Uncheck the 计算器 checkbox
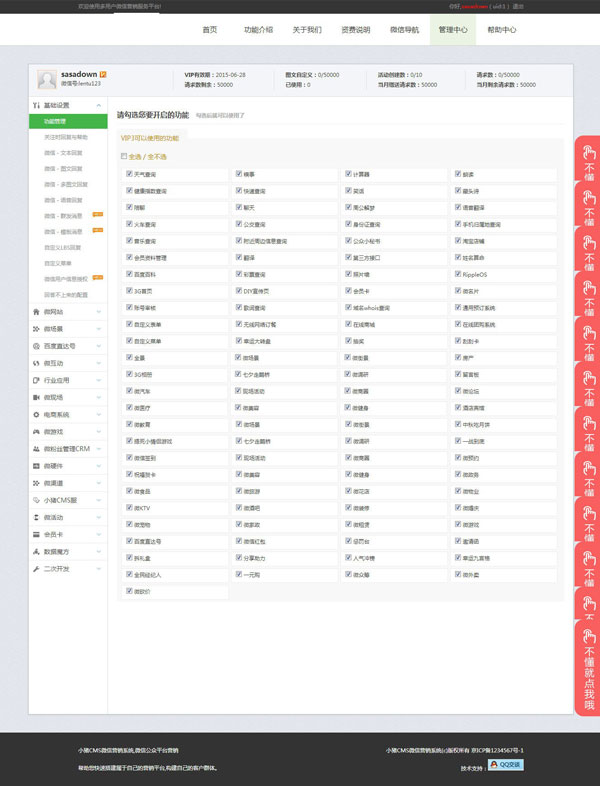This screenshot has height=786, width=600. 348,174
